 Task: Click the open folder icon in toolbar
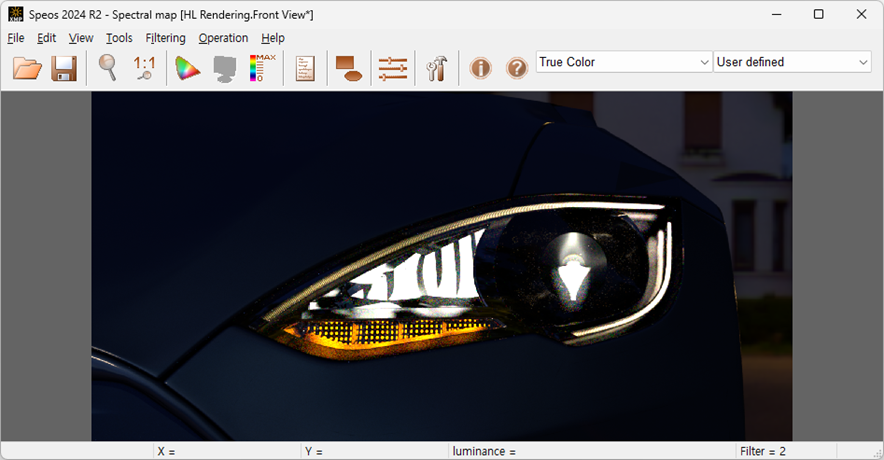coord(27,68)
